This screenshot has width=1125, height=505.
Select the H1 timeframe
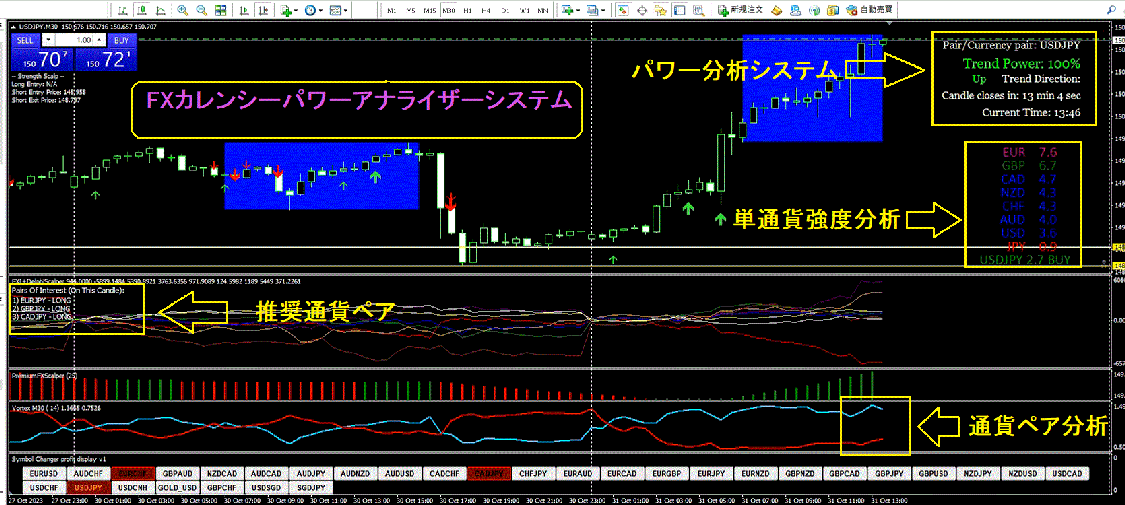coord(468,11)
